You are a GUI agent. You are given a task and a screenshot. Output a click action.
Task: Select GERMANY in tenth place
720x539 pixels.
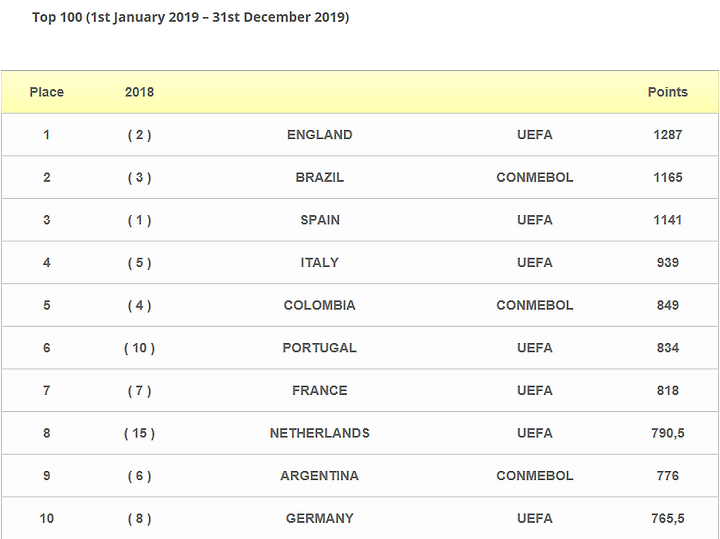pos(319,519)
